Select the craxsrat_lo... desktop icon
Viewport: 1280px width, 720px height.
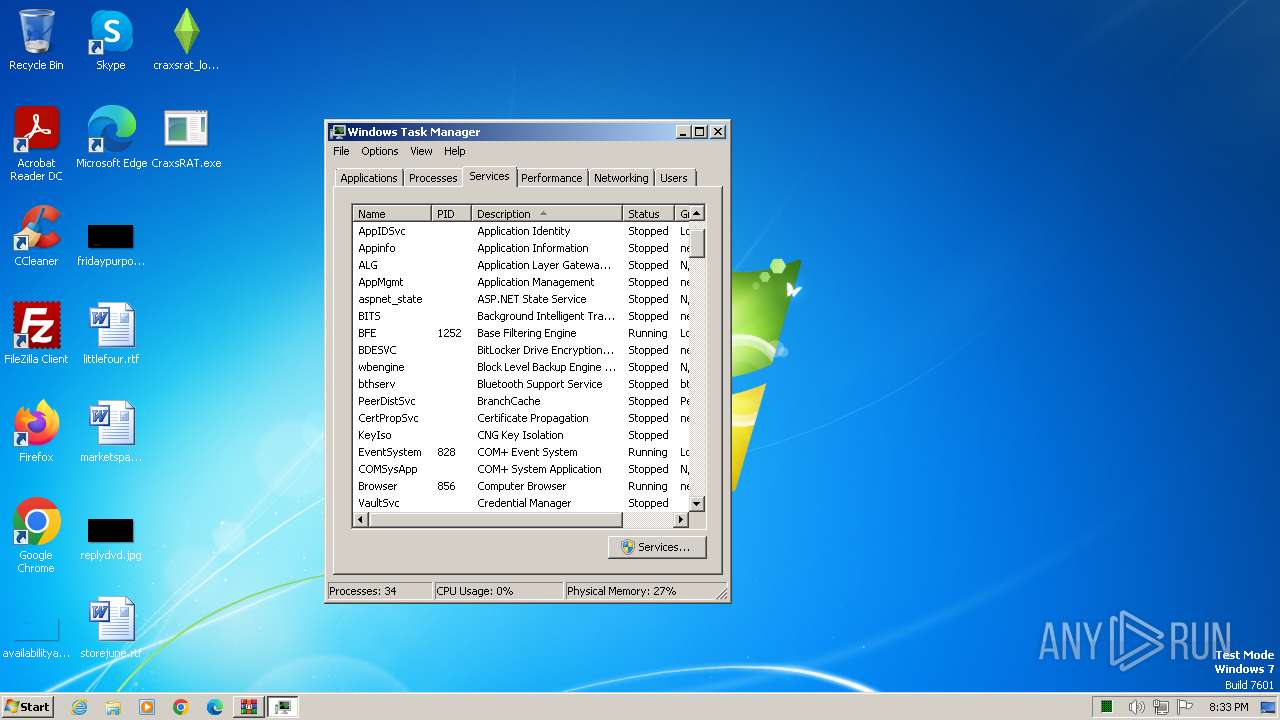pos(186,41)
